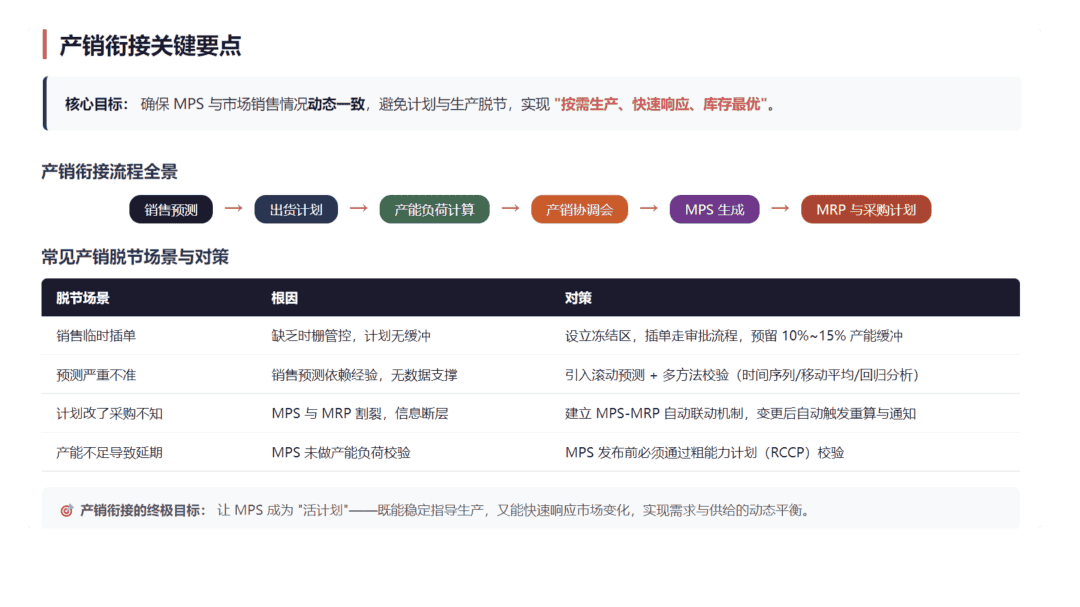Image resolution: width=1080 pixels, height=607 pixels.
Task: Click the 出货计划 flow step pill
Action: pos(296,209)
